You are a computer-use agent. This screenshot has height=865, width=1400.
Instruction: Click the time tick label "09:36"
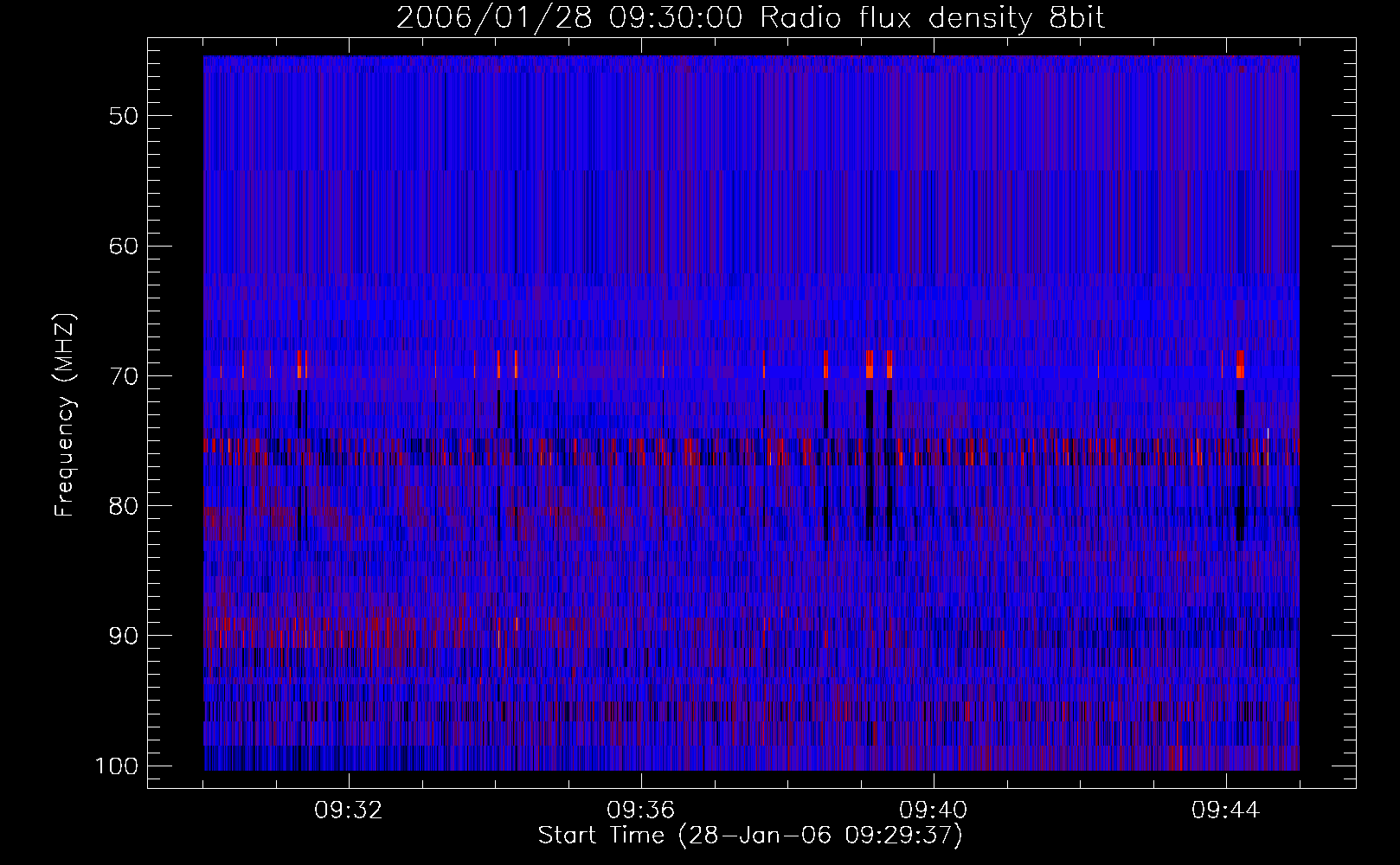coord(641,811)
